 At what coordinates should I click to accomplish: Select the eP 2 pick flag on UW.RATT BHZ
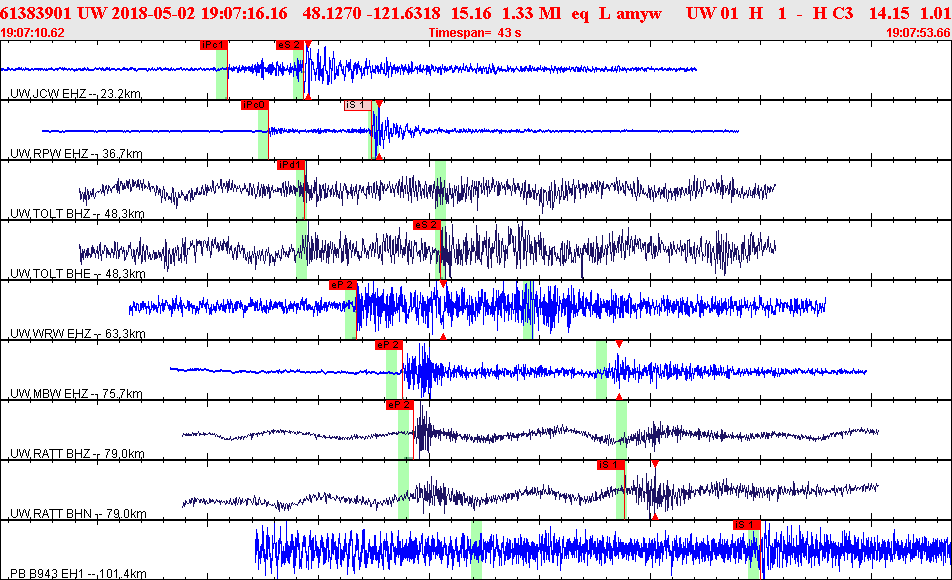[x=400, y=405]
